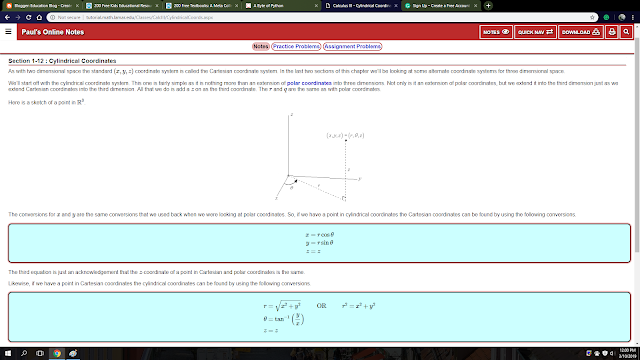The height and width of the screenshot is (360, 640).
Task: Open the site search magnifier icon
Action: (x=626, y=32)
